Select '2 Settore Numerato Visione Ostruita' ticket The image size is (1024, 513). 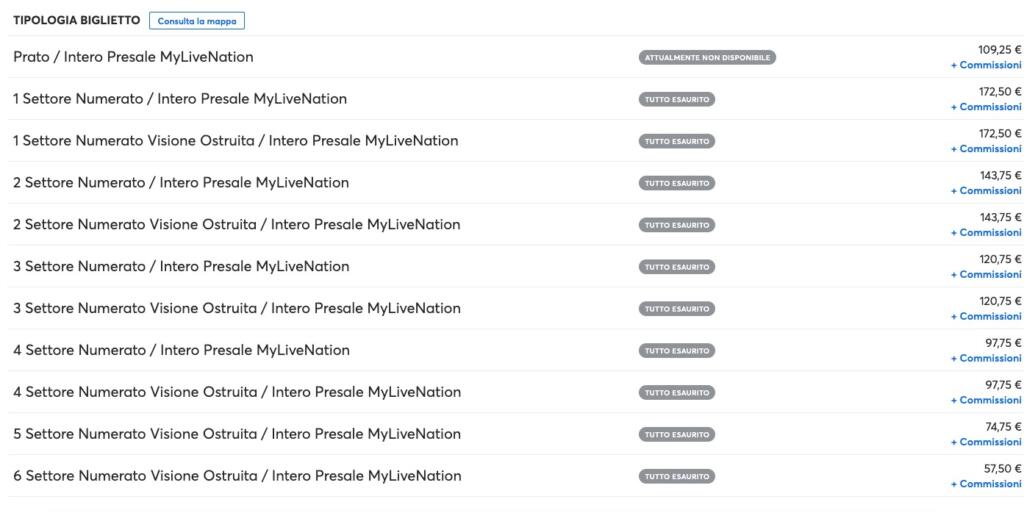pos(236,225)
